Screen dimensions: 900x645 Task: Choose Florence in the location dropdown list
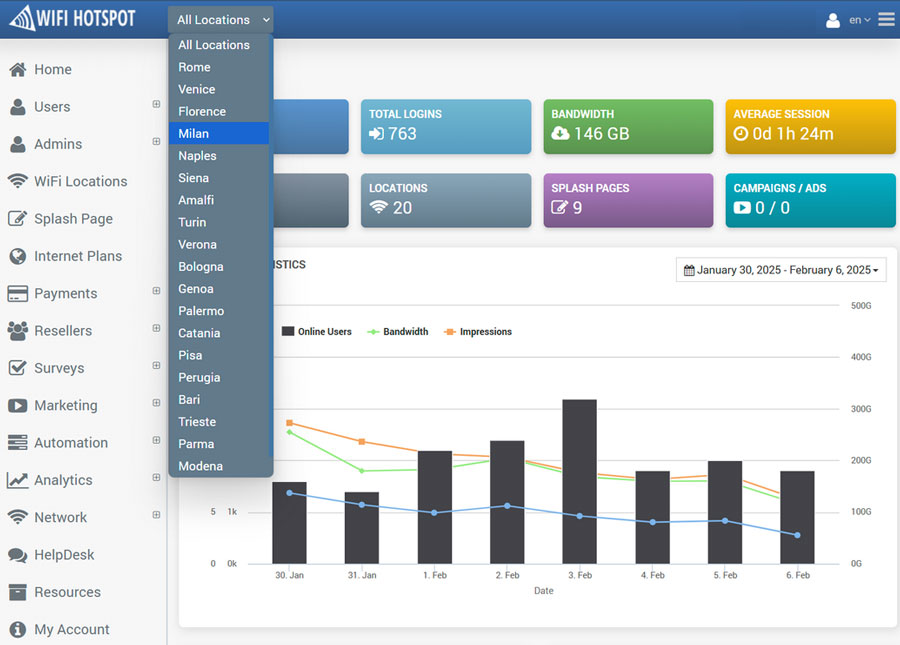[202, 112]
